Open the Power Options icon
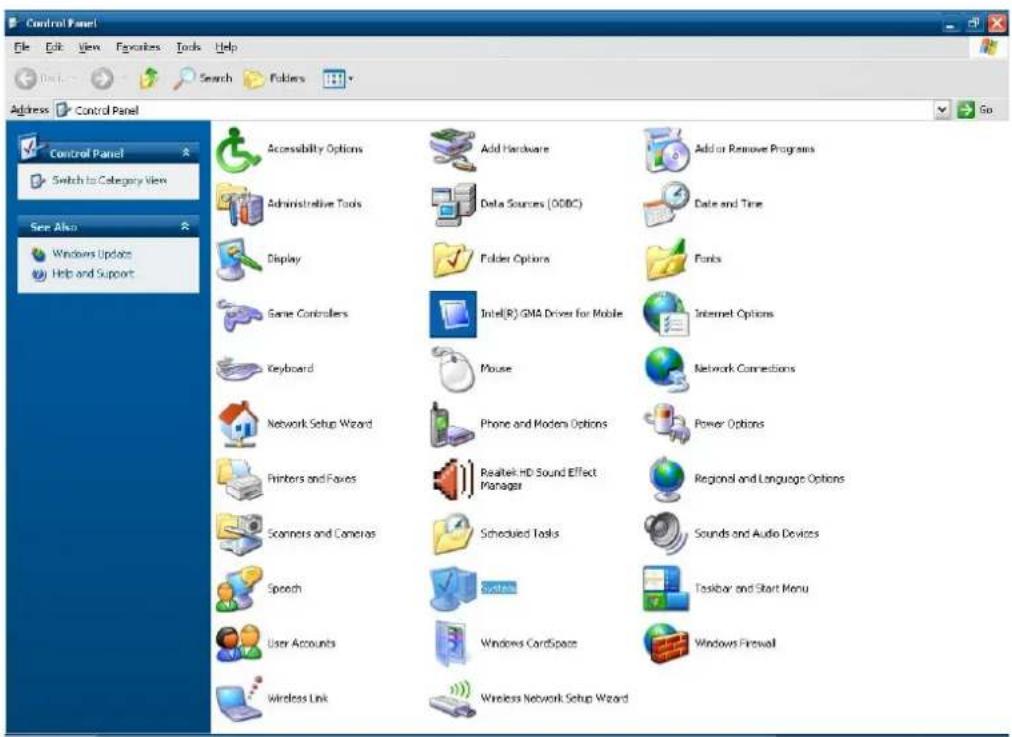Screen dimensions: 1012x737 coord(667,424)
